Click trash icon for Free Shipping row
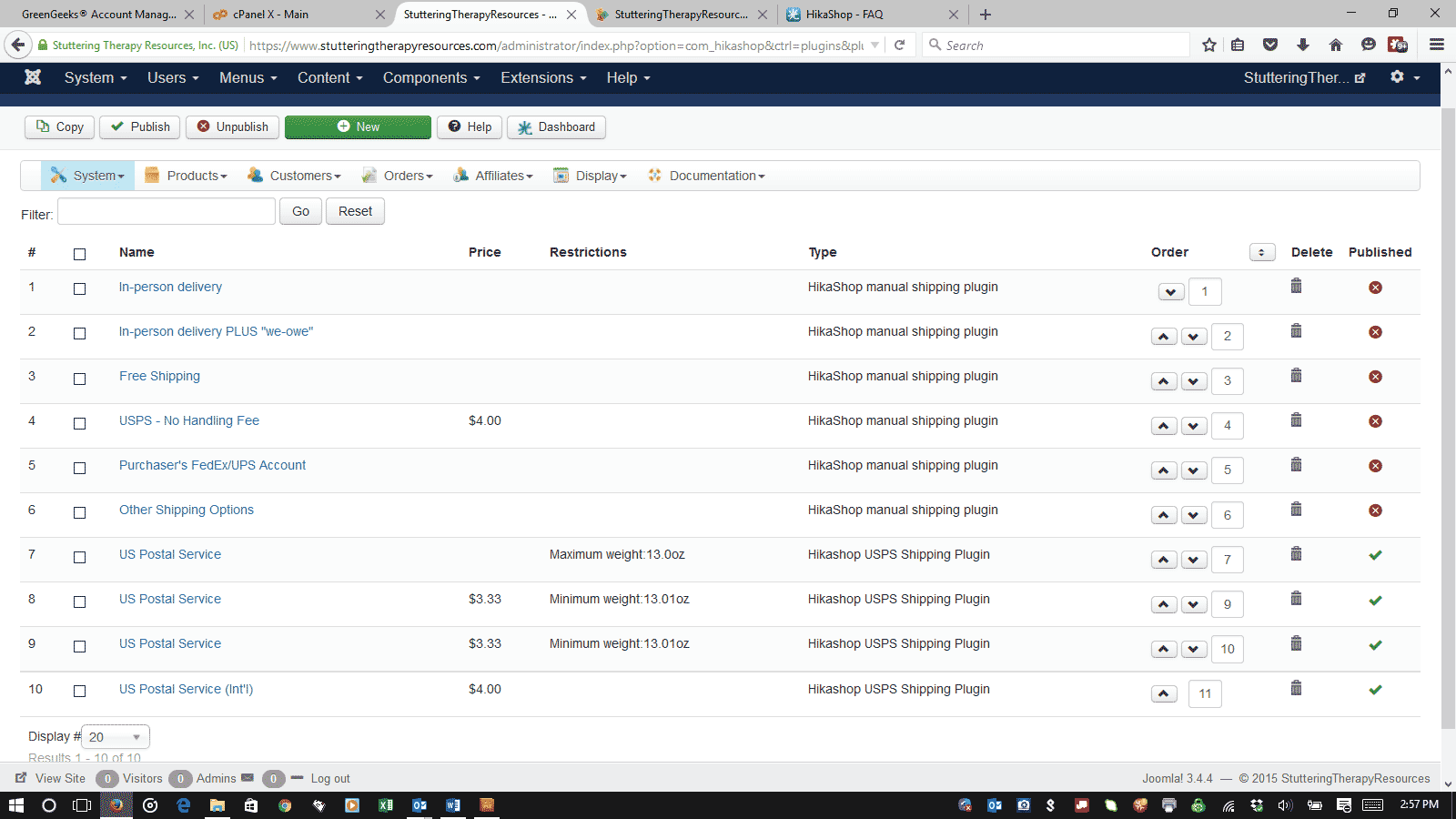This screenshot has width=1456, height=819. coord(1296,375)
